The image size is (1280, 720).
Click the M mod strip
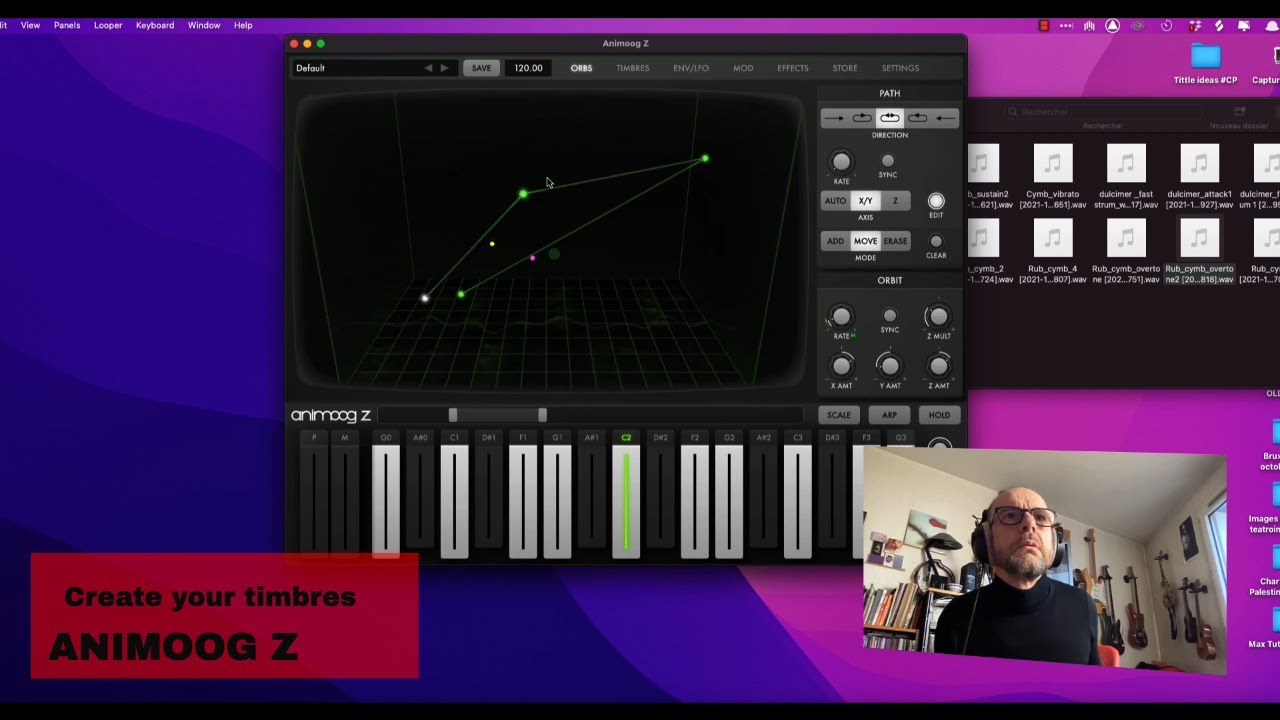pos(345,493)
